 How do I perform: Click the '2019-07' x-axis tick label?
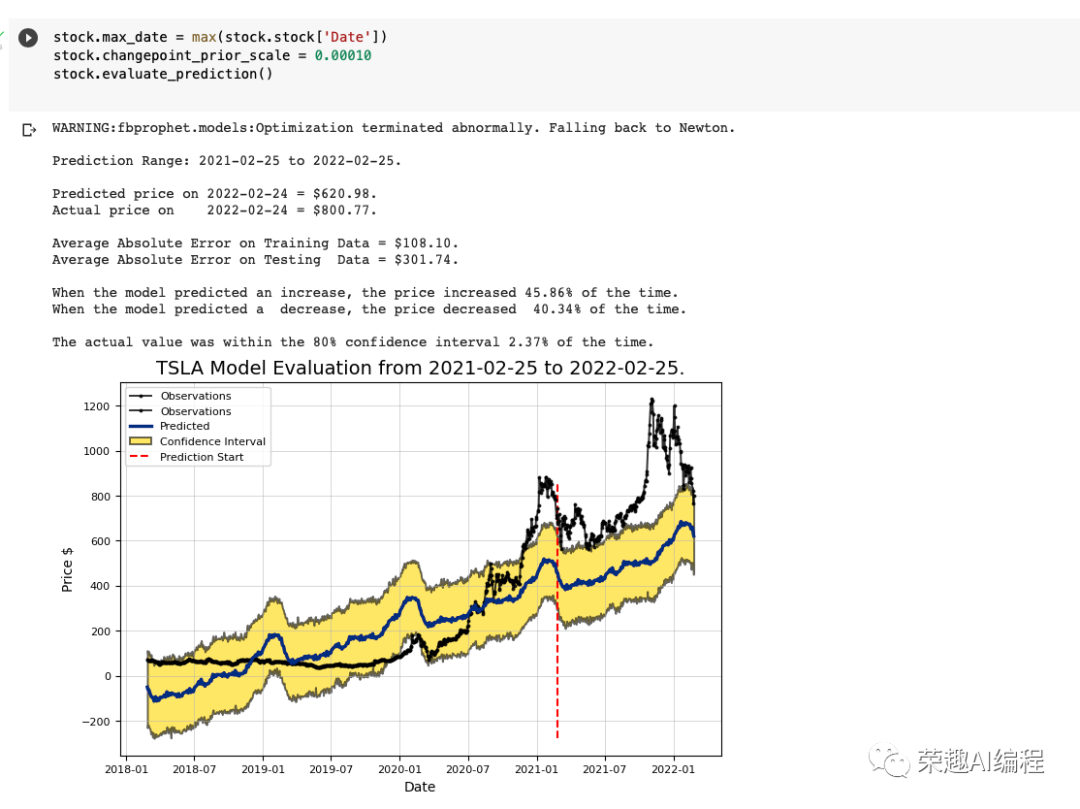(331, 769)
